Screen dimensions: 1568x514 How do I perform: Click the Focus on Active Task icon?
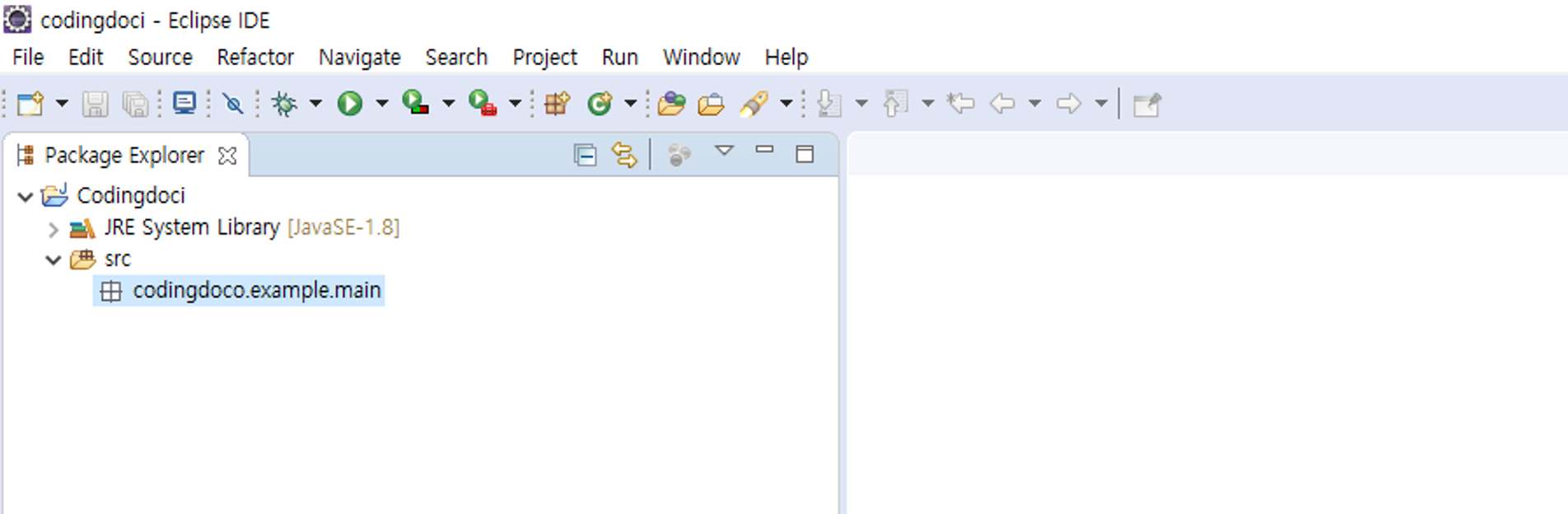pos(679,155)
